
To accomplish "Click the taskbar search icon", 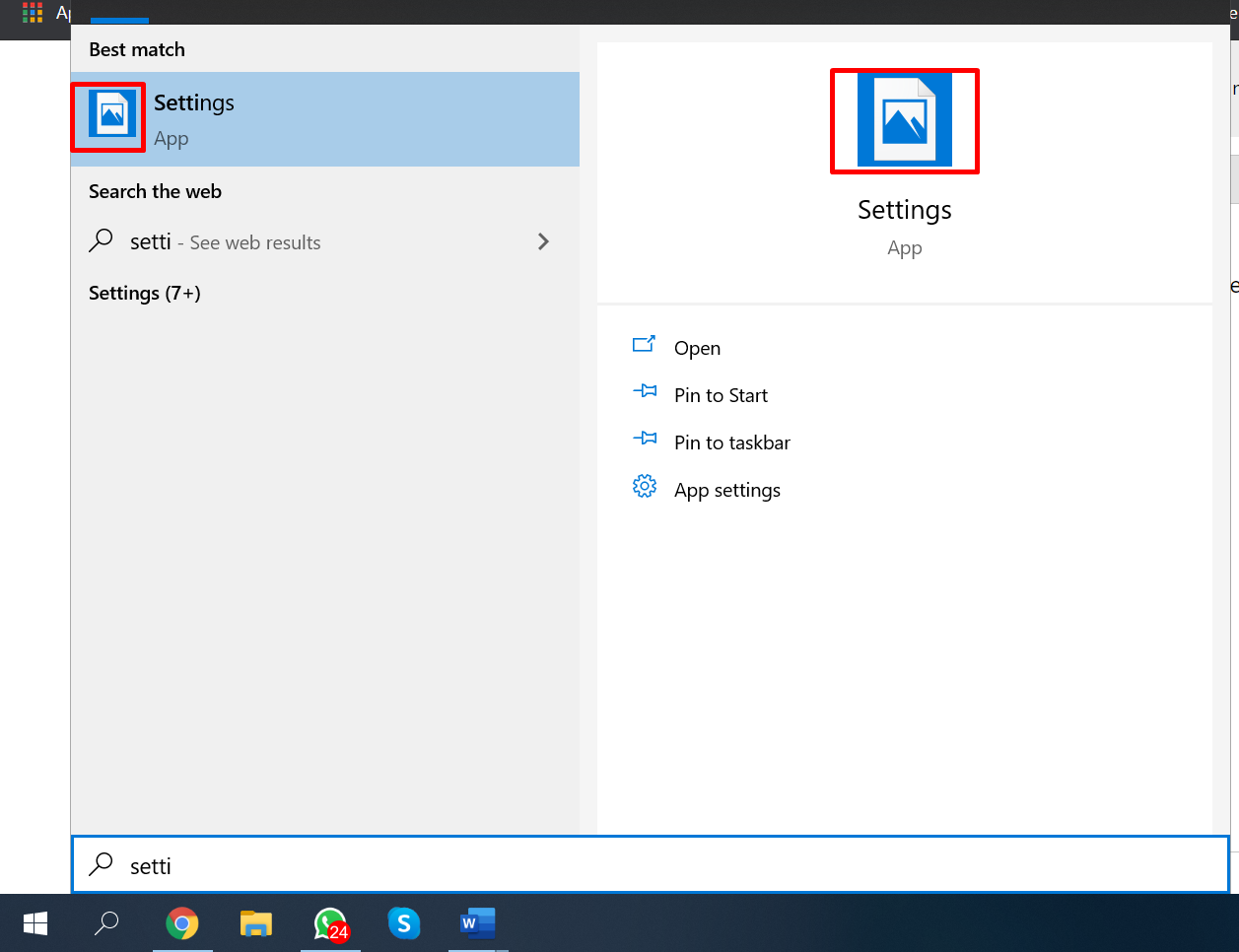I will (106, 923).
